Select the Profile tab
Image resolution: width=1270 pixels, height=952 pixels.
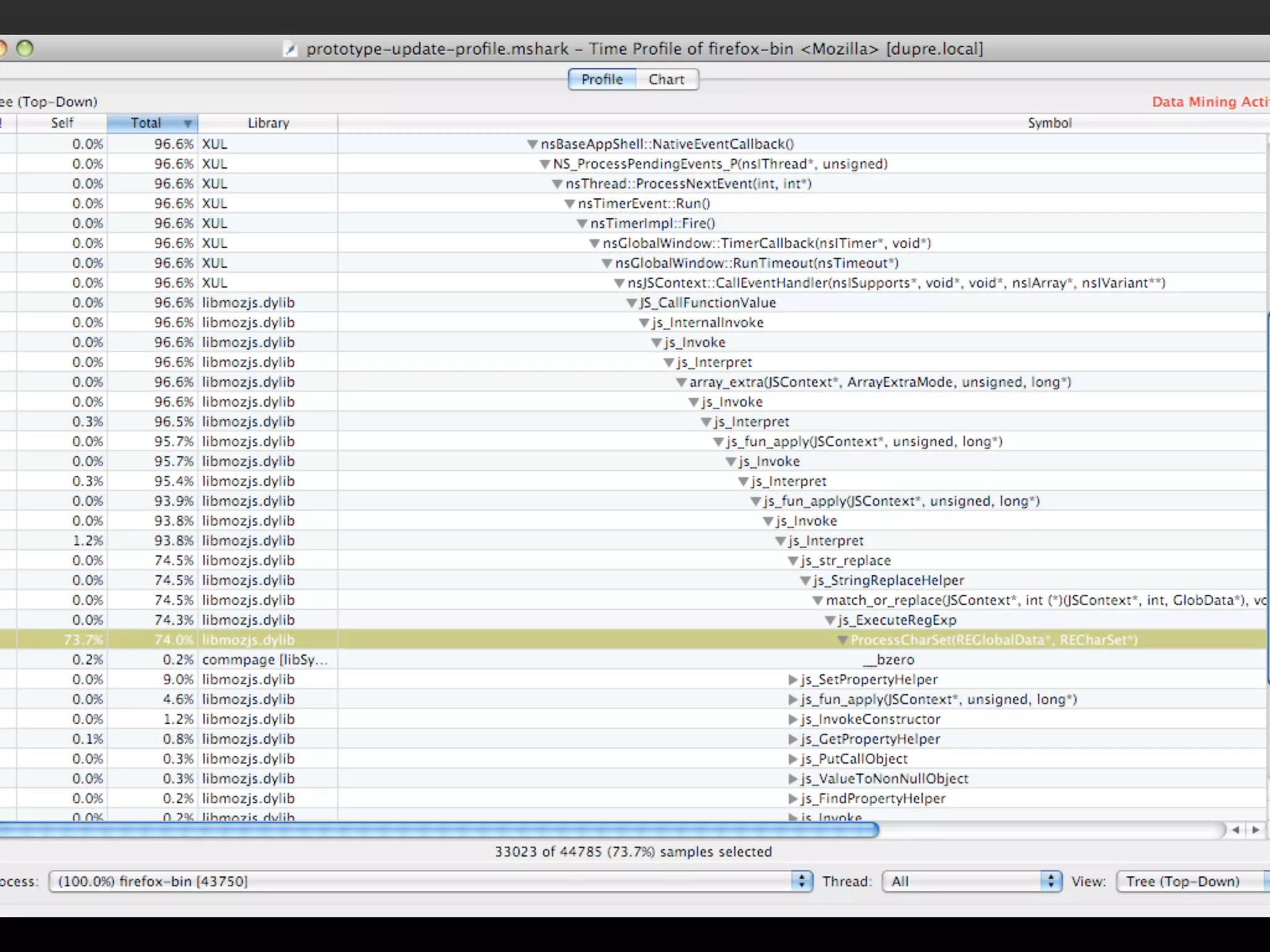602,79
